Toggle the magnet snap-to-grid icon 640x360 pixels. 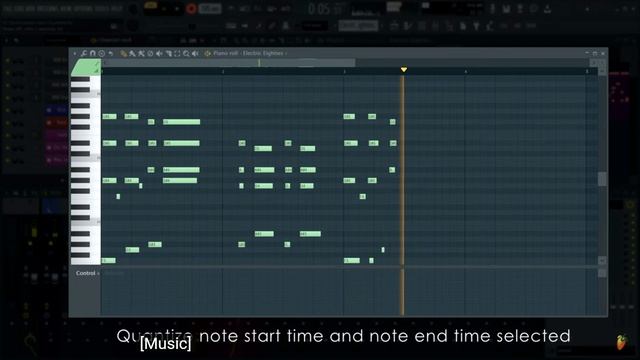[x=93, y=53]
